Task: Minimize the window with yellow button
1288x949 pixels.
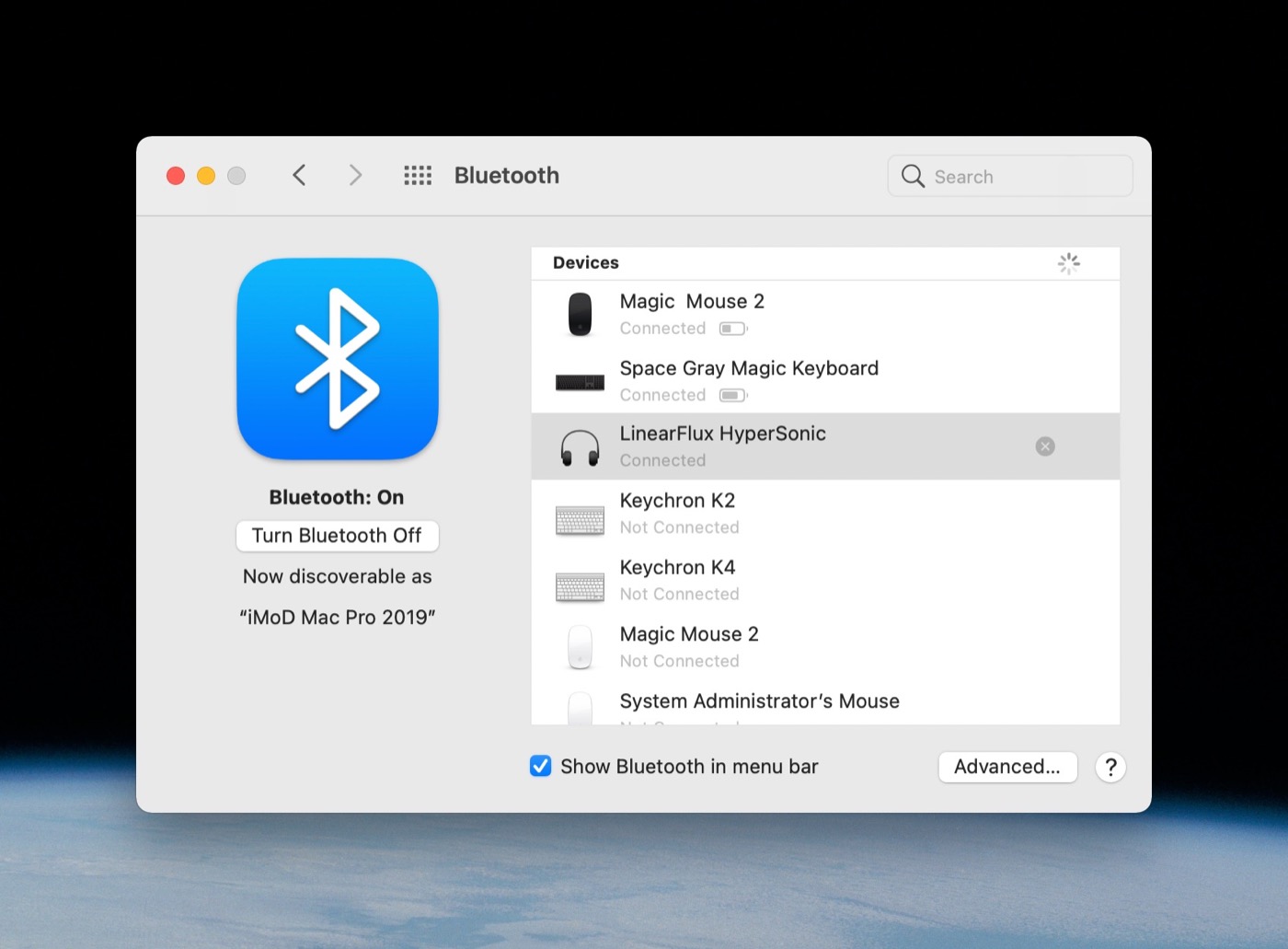Action: pos(206,175)
